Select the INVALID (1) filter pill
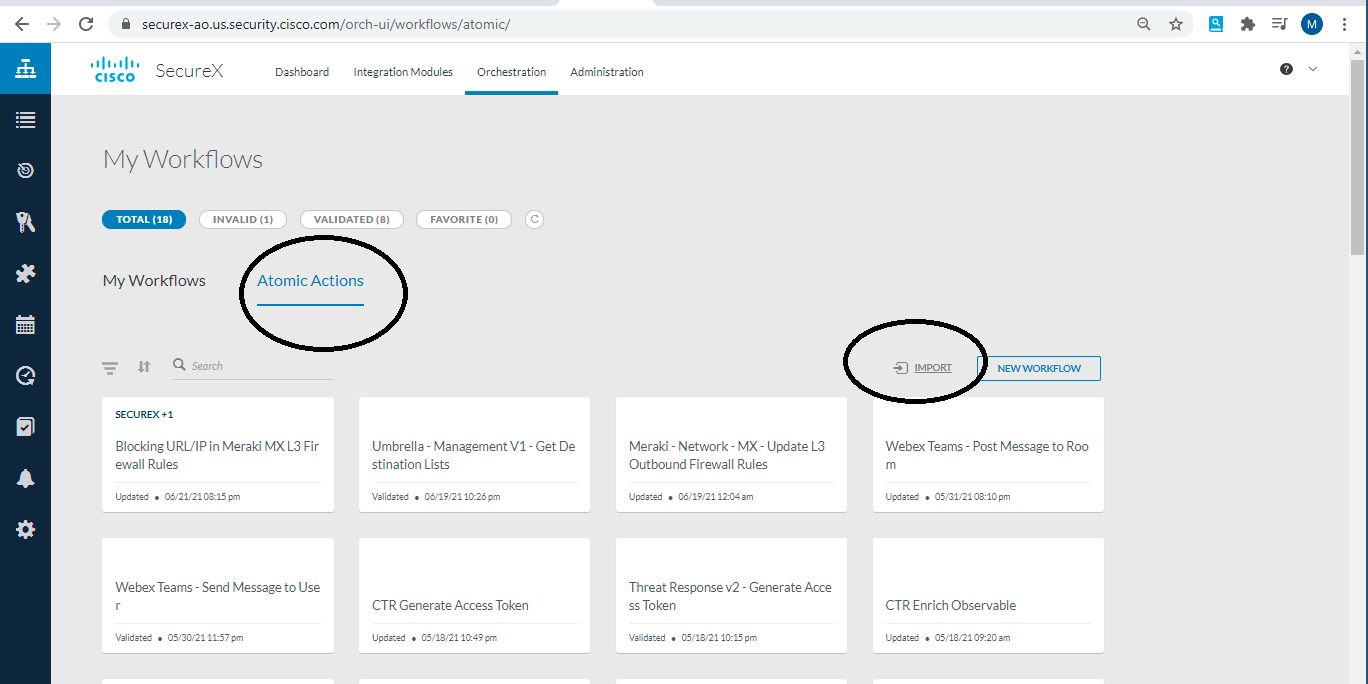 click(243, 219)
